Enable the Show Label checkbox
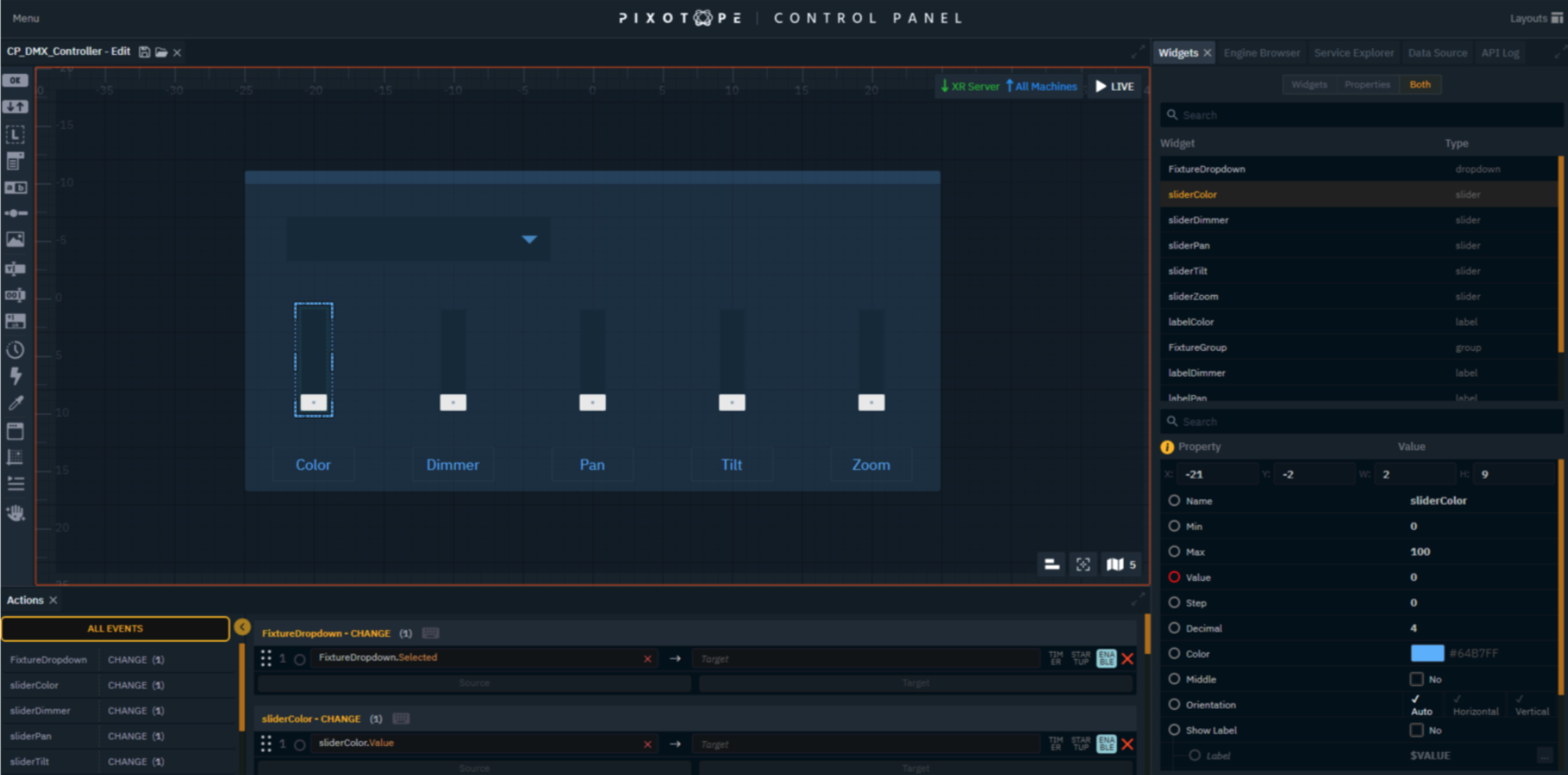The width and height of the screenshot is (1568, 775). [1416, 730]
